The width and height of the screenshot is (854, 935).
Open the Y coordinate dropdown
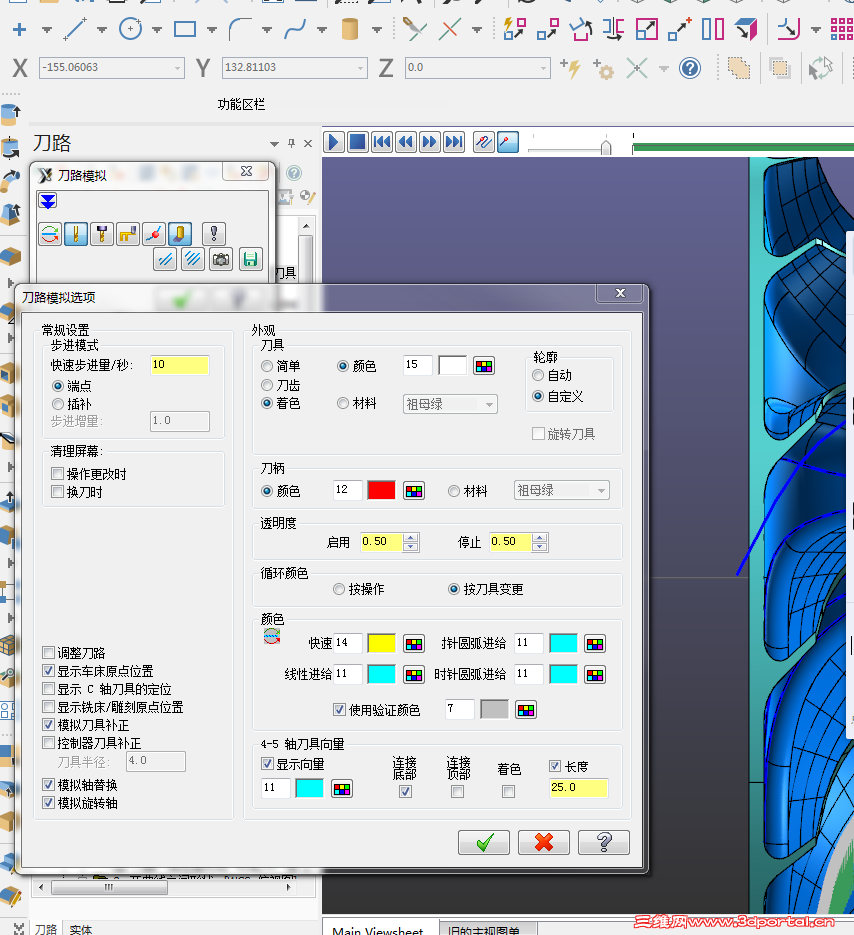click(x=360, y=69)
